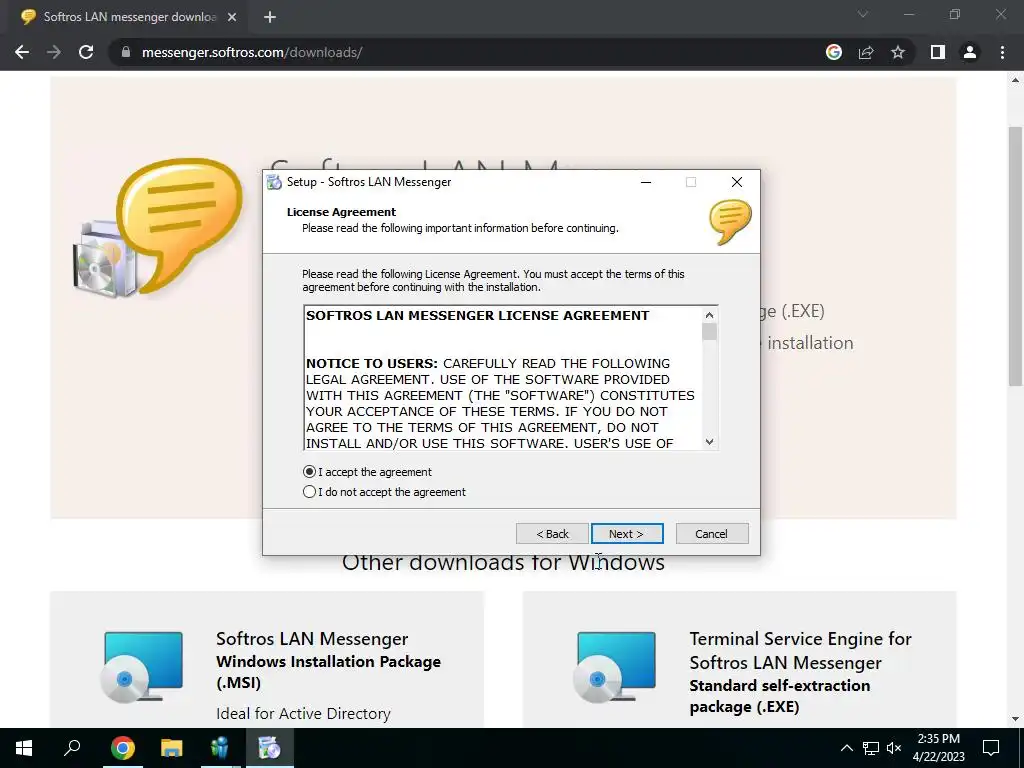
Task: Open Windows notification center
Action: click(991, 748)
